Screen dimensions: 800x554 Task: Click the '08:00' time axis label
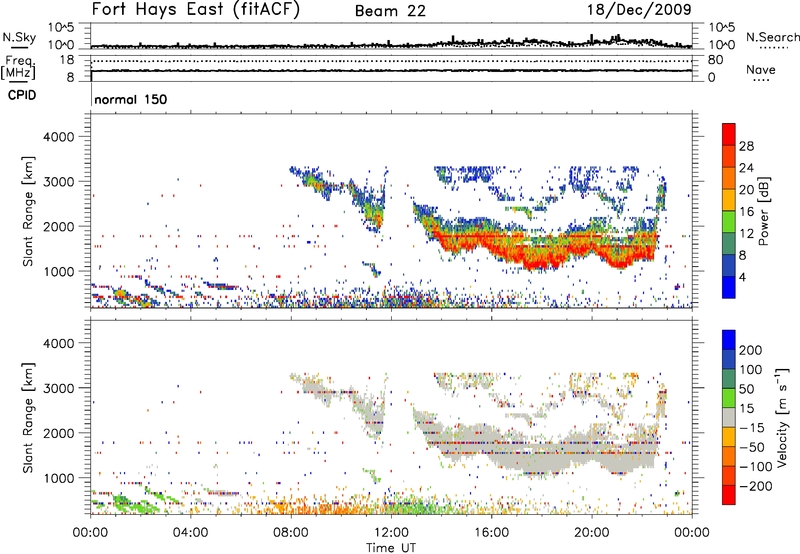291,533
